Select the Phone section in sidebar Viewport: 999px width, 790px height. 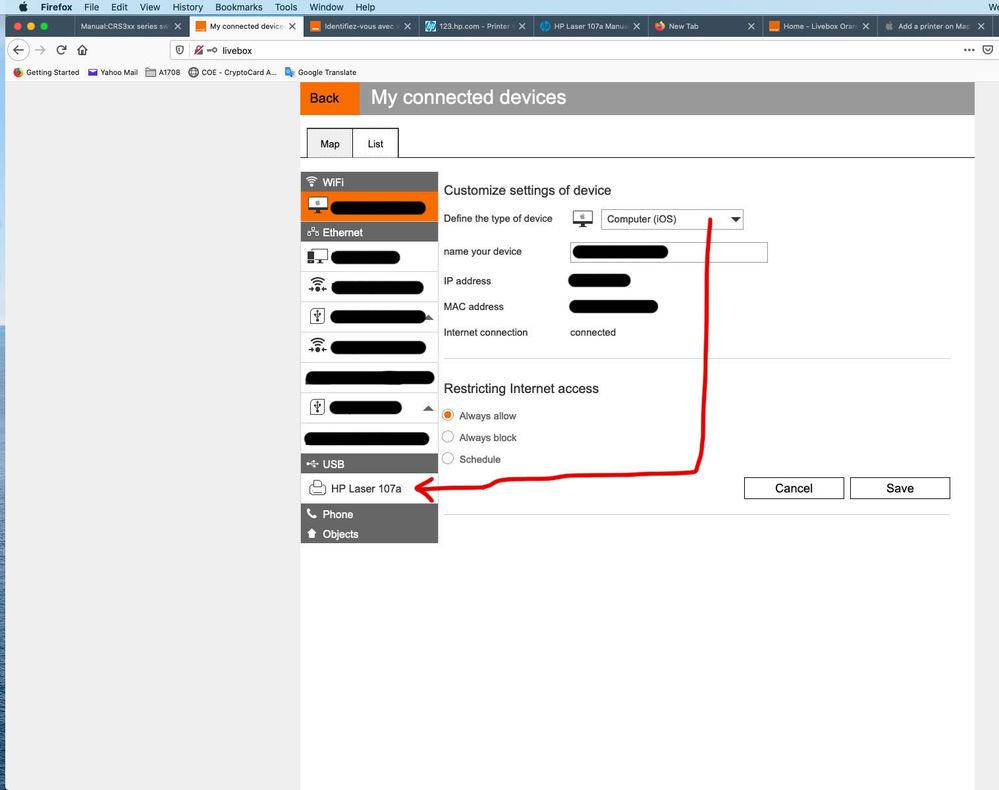(337, 514)
